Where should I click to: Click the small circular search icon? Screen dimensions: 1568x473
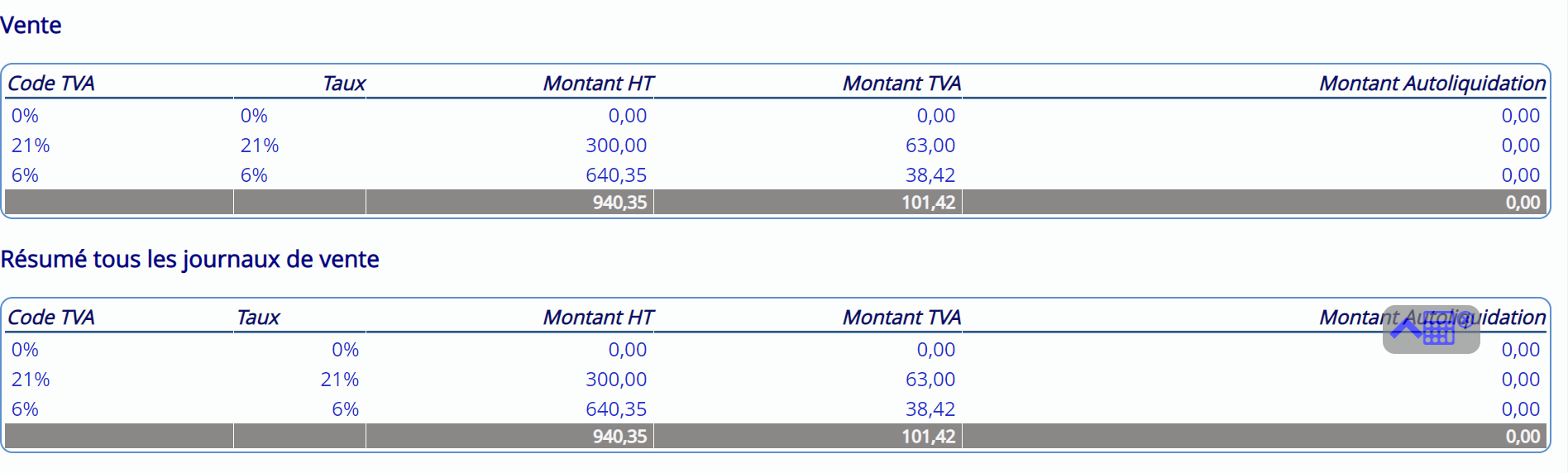tap(1465, 319)
